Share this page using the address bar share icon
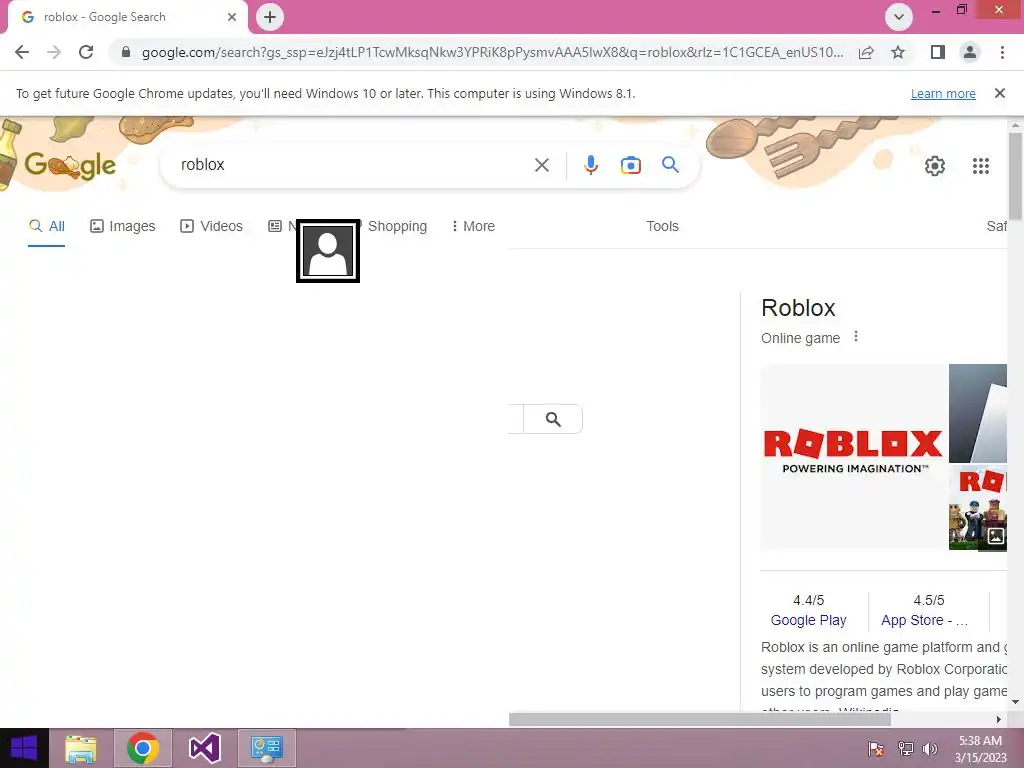This screenshot has height=768, width=1024. point(866,52)
